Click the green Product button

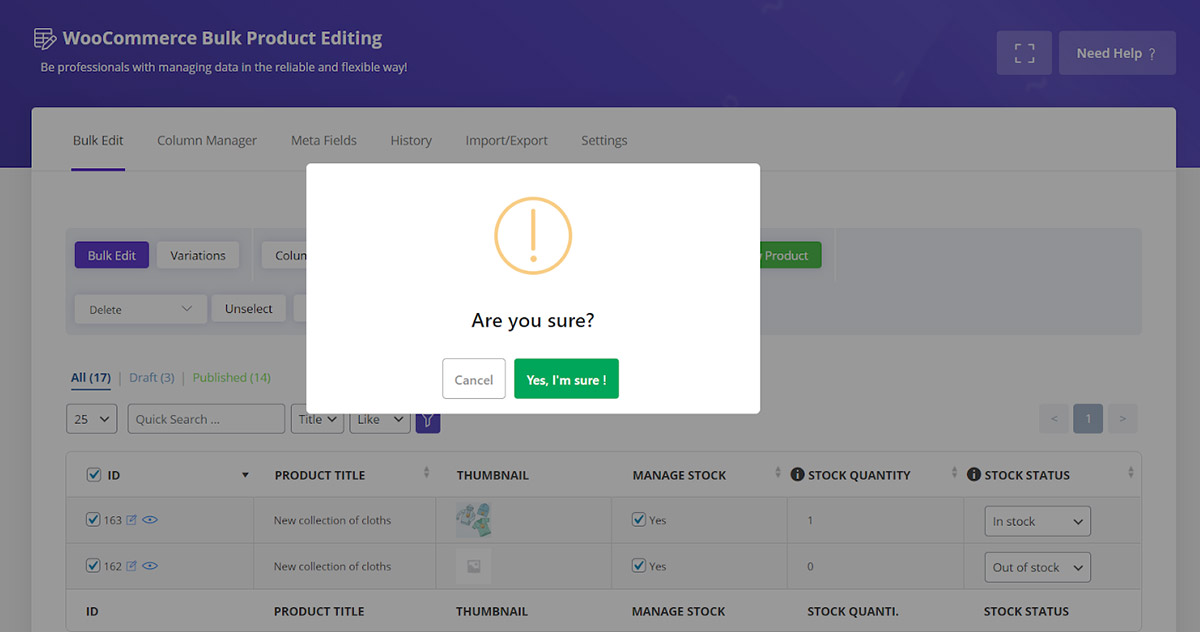coord(790,255)
